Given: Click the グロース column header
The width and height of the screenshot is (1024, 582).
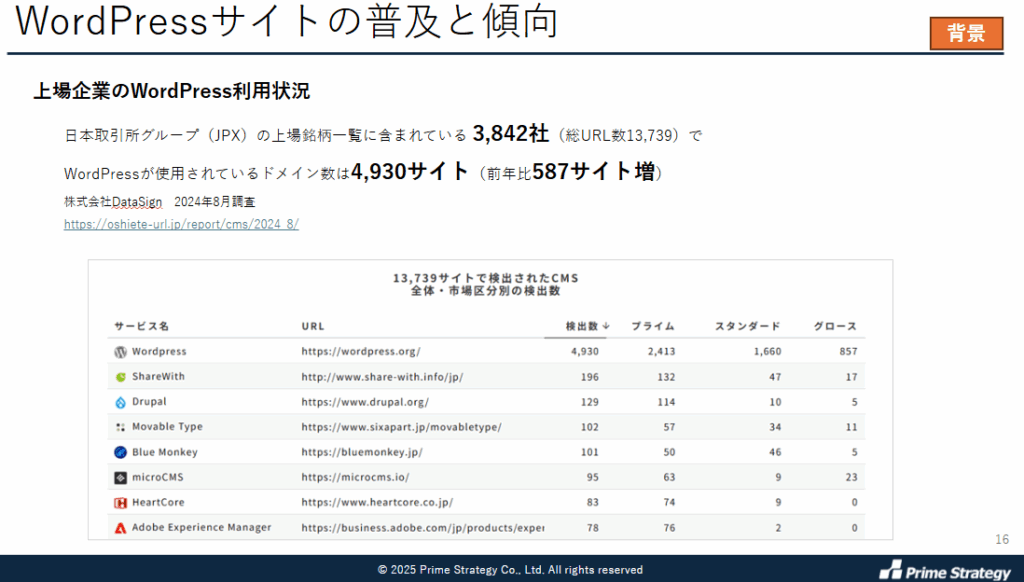Looking at the screenshot, I should (x=835, y=326).
